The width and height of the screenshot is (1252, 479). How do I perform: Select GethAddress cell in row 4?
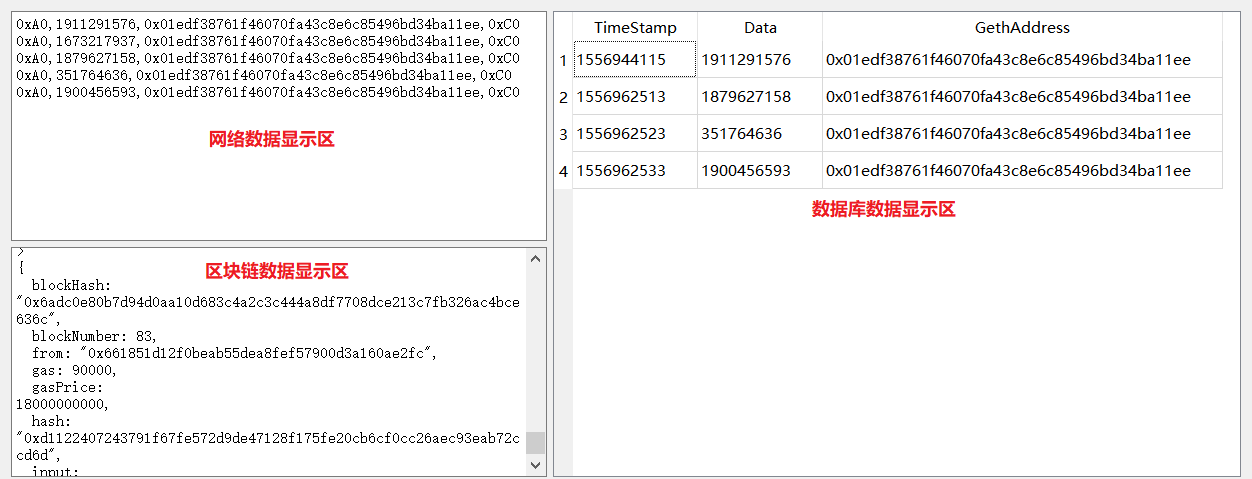[x=1022, y=171]
